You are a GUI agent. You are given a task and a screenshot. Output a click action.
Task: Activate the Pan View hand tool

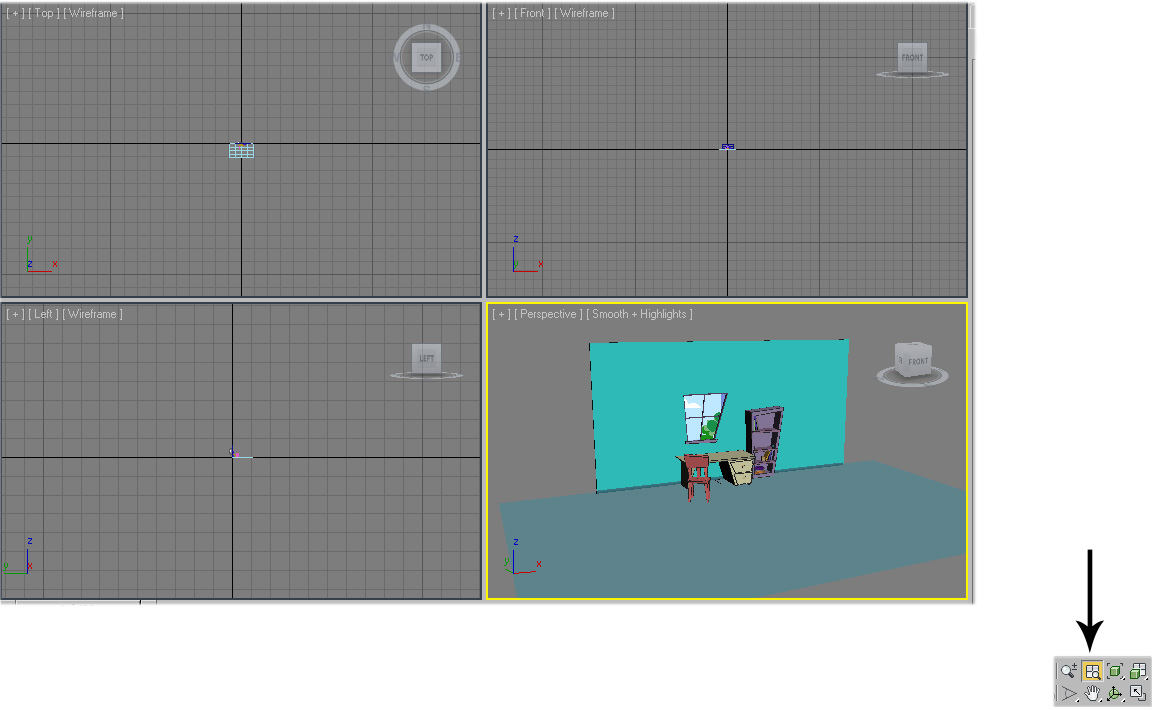pos(1091,693)
